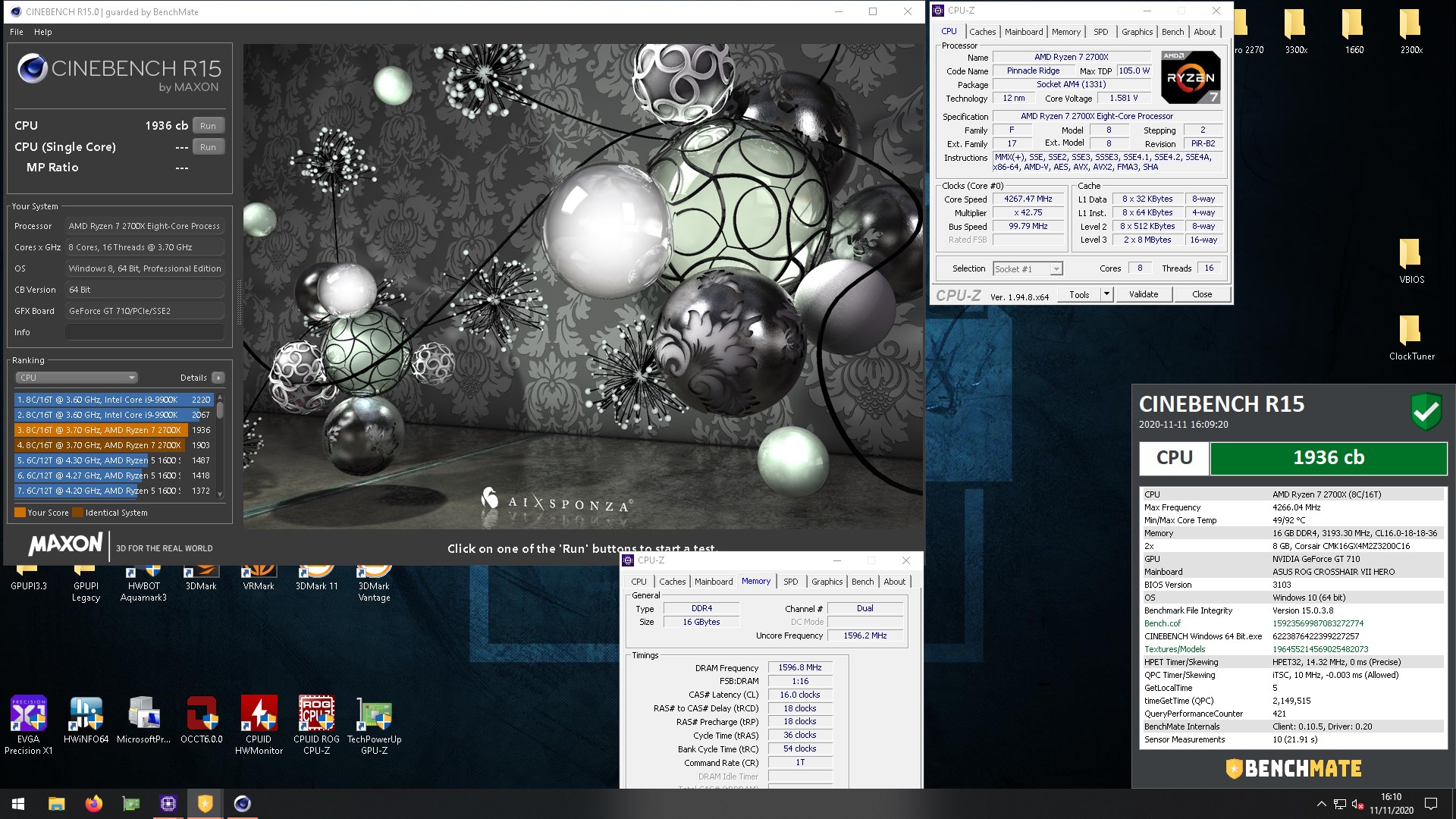Click Validate in CPU-Z
Screen dimensions: 1456x819
[1144, 295]
